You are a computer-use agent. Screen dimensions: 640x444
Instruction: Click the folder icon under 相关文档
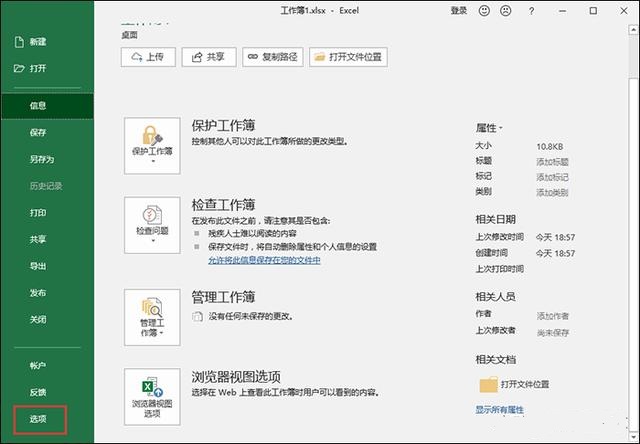click(x=488, y=384)
